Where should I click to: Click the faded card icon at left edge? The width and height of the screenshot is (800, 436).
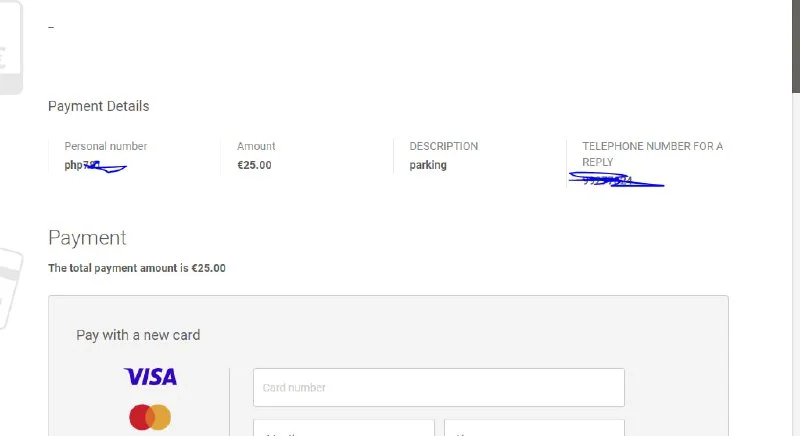(10, 285)
